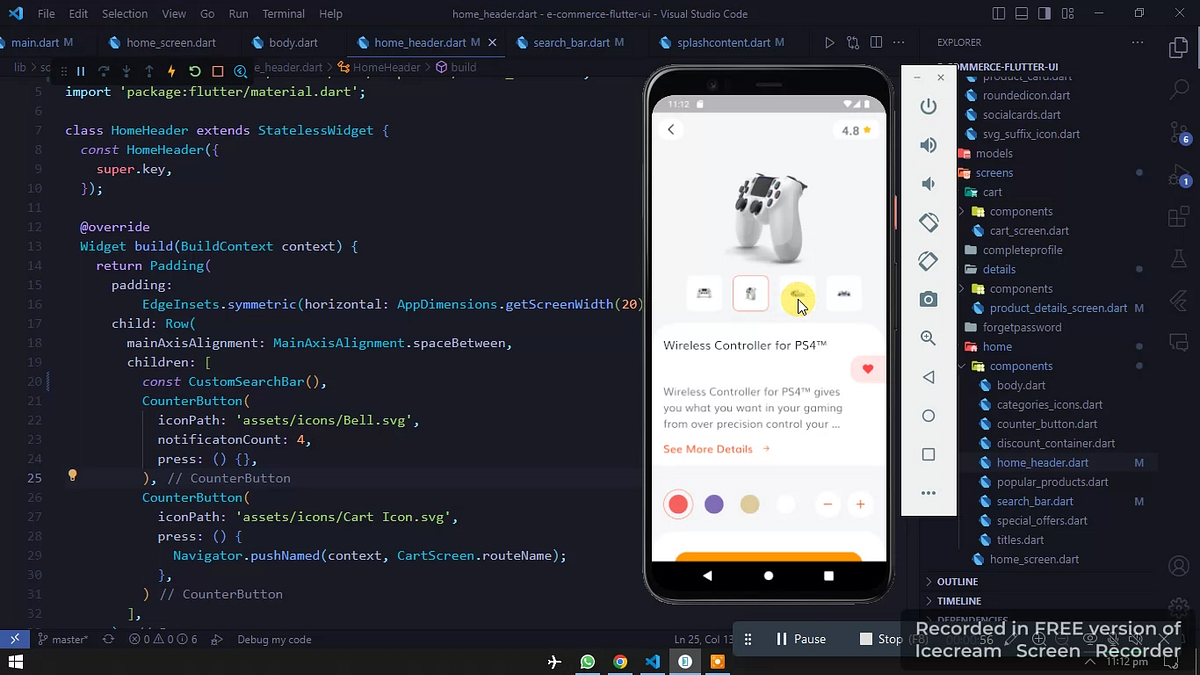The height and width of the screenshot is (675, 1200).
Task: Toggle the favorite heart on the product
Action: (867, 369)
